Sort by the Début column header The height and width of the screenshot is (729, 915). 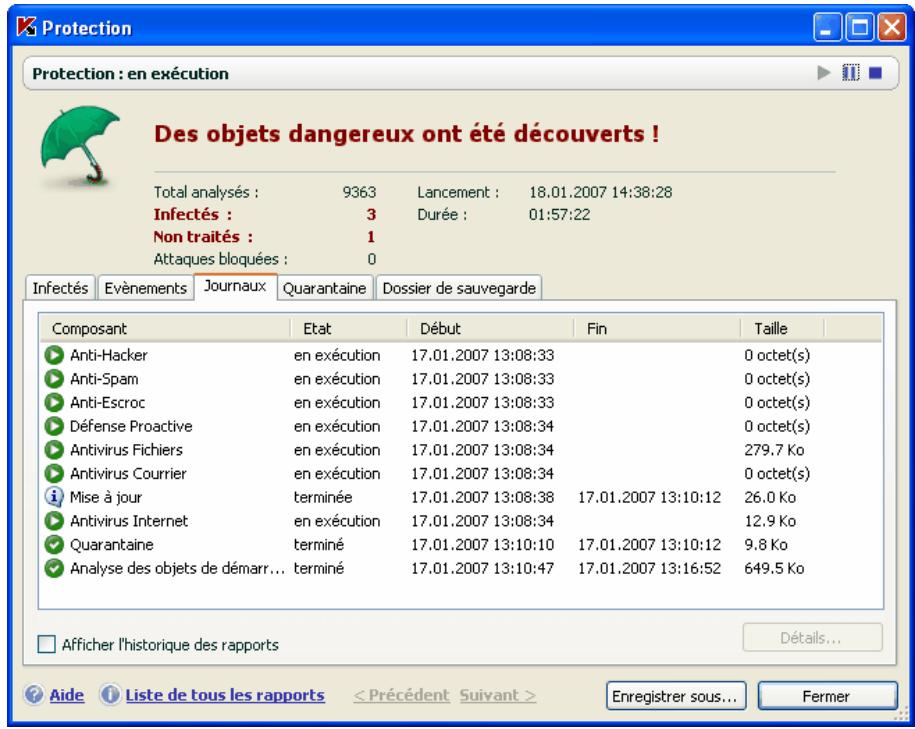coord(490,329)
